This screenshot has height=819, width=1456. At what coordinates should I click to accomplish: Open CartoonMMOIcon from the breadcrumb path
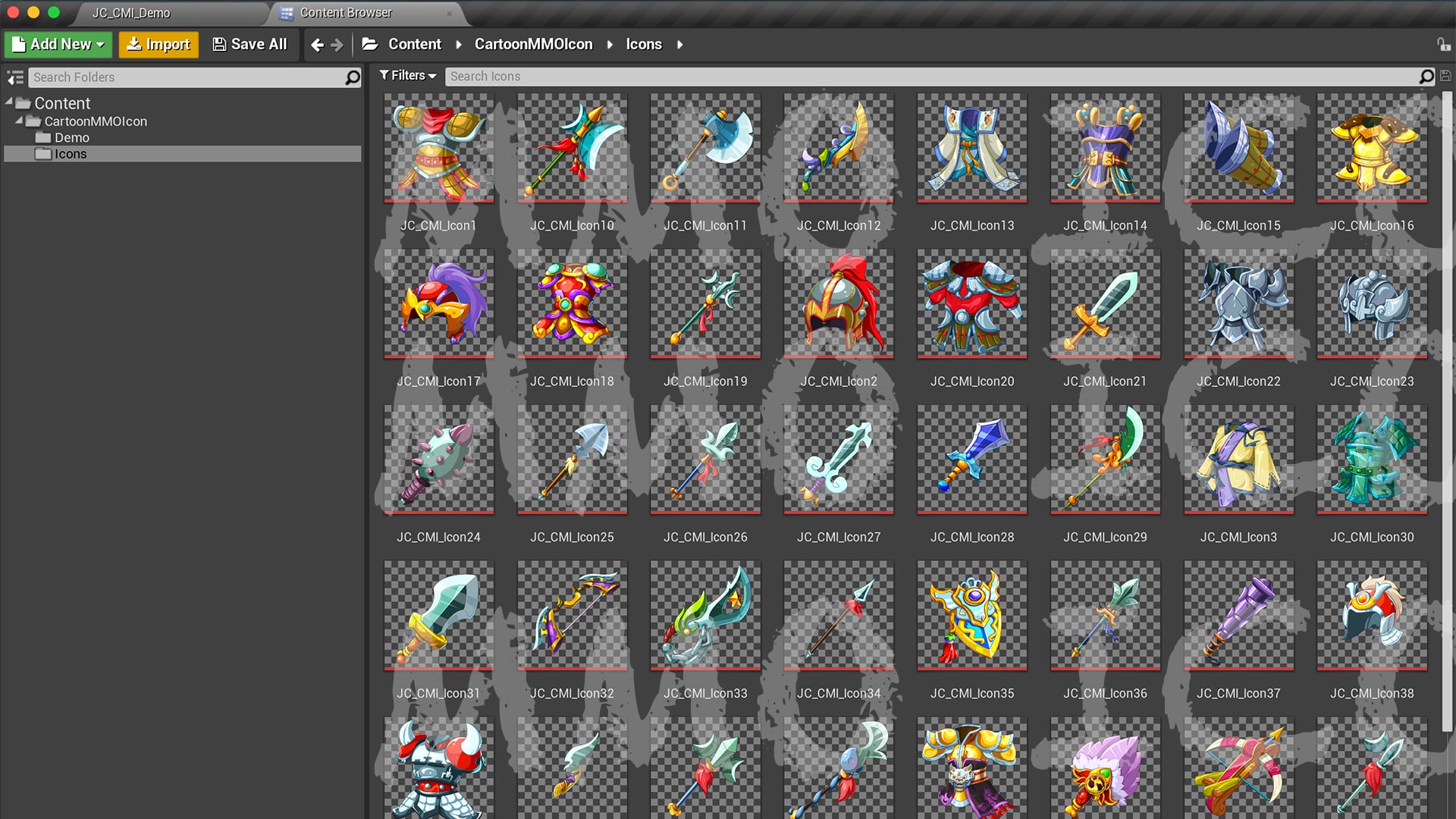pos(533,44)
